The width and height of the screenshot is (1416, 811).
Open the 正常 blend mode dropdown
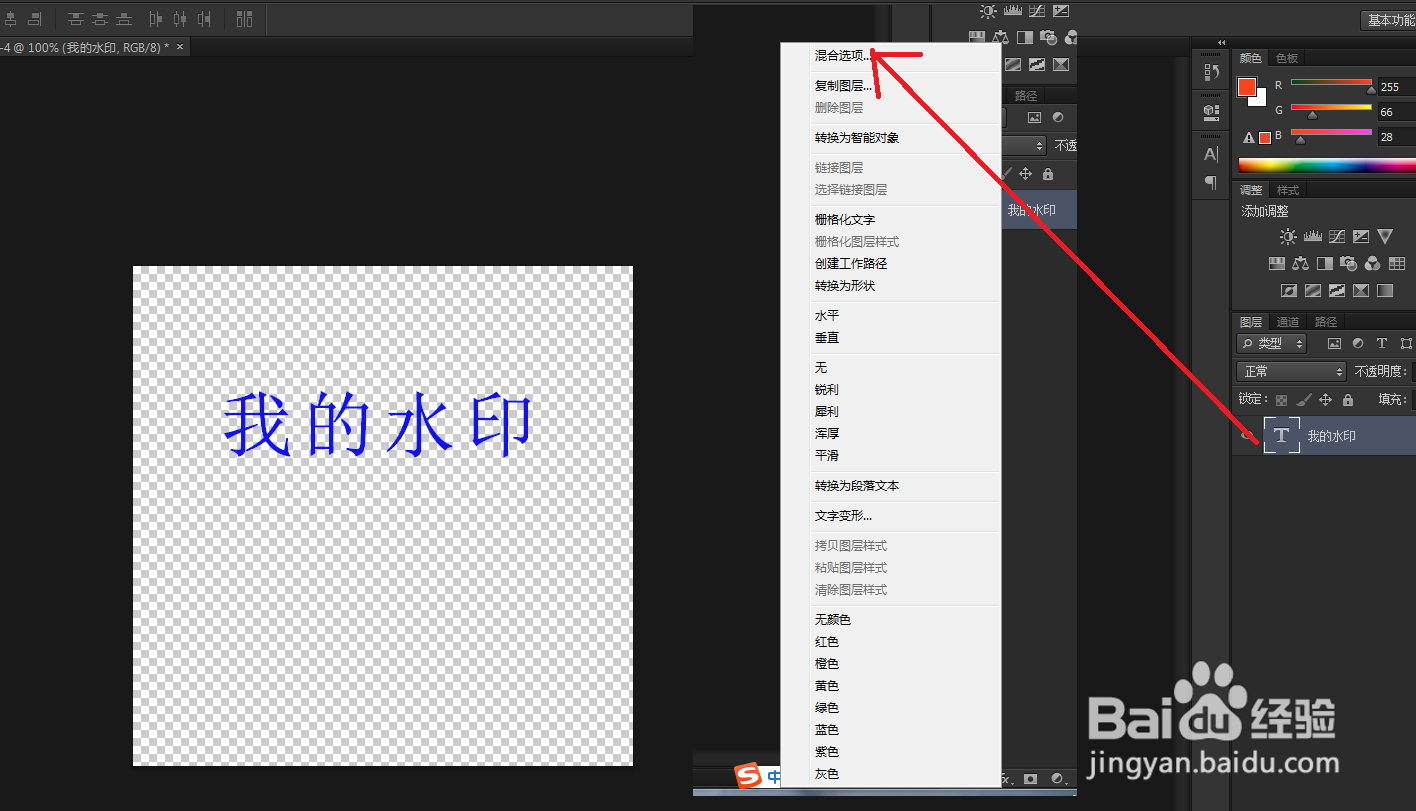[1291, 371]
